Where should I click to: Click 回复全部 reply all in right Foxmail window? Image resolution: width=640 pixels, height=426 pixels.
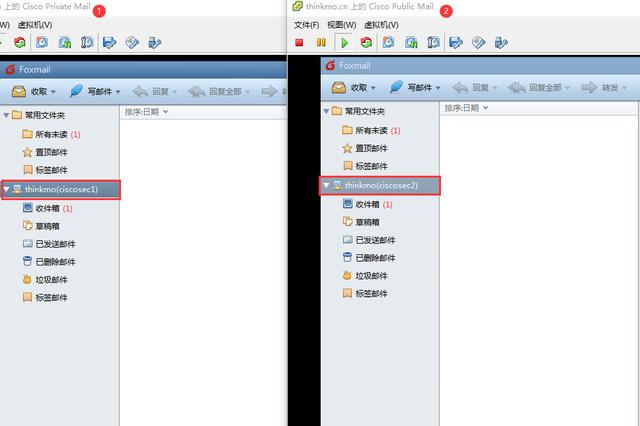pyautogui.click(x=535, y=87)
